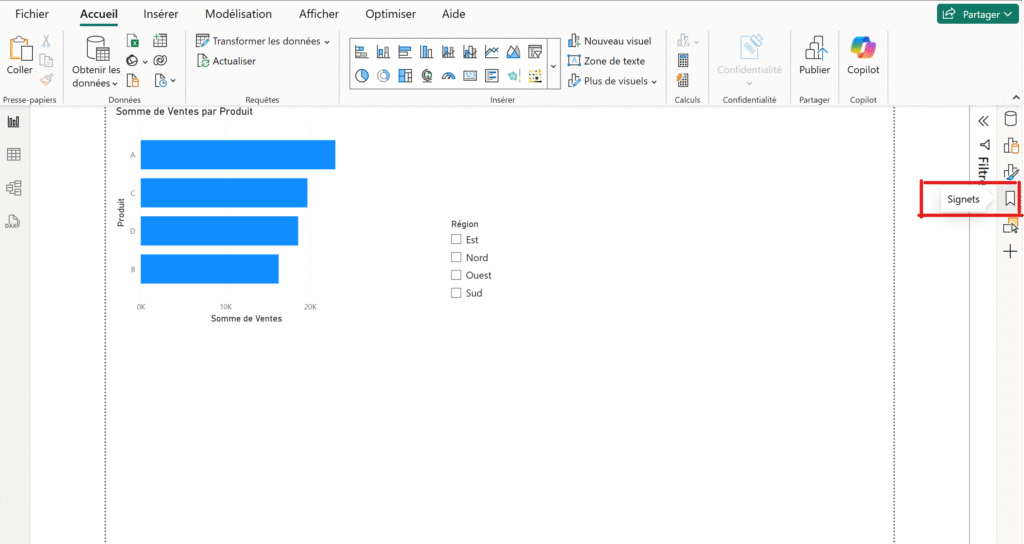Open the data pane cylinder icon
This screenshot has height=544, width=1024.
click(x=1010, y=120)
